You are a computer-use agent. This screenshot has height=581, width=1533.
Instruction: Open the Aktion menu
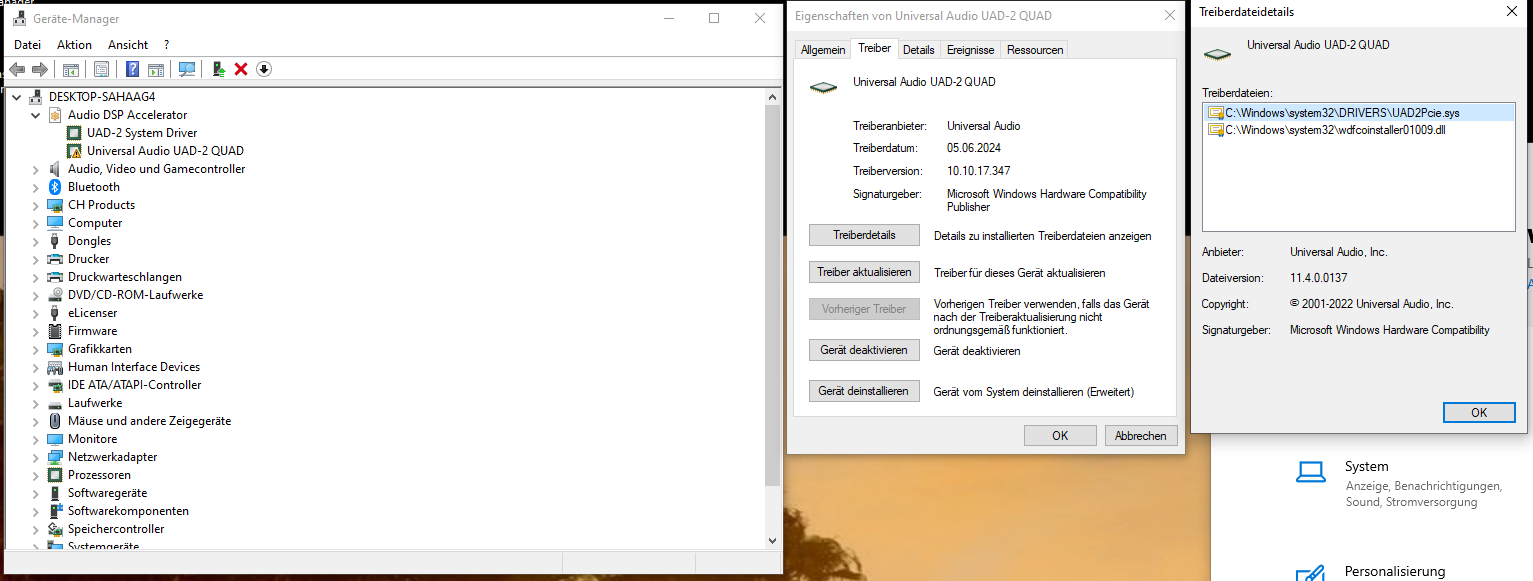(74, 45)
